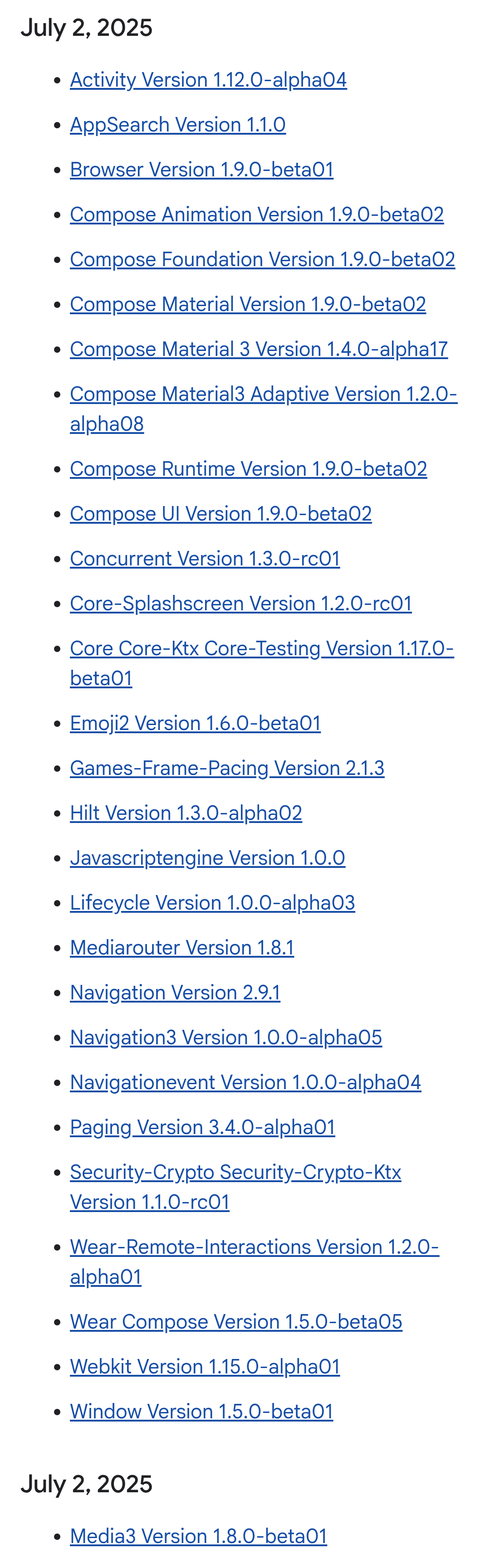Click Core-Splashscreen Version 1.2.0-rc01 link

point(241,604)
